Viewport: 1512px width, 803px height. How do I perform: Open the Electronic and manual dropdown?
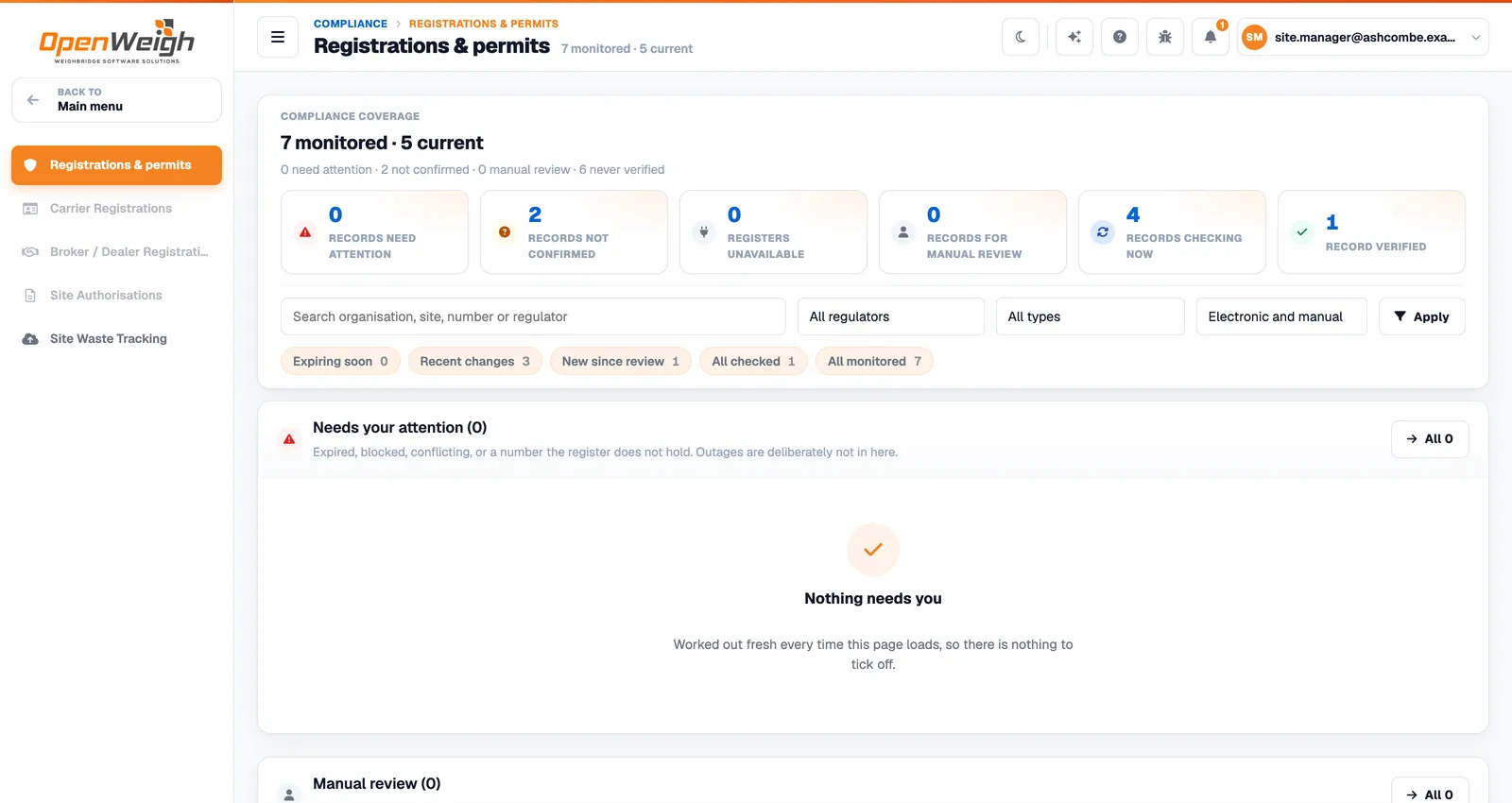(x=1281, y=316)
